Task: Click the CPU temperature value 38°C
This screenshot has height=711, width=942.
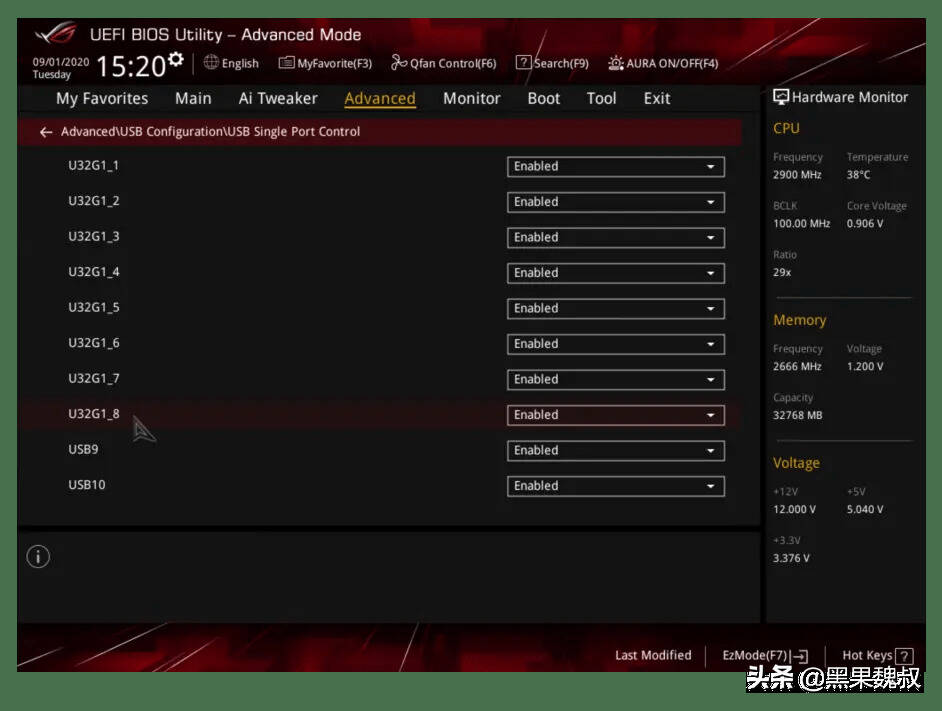Action: 858,175
